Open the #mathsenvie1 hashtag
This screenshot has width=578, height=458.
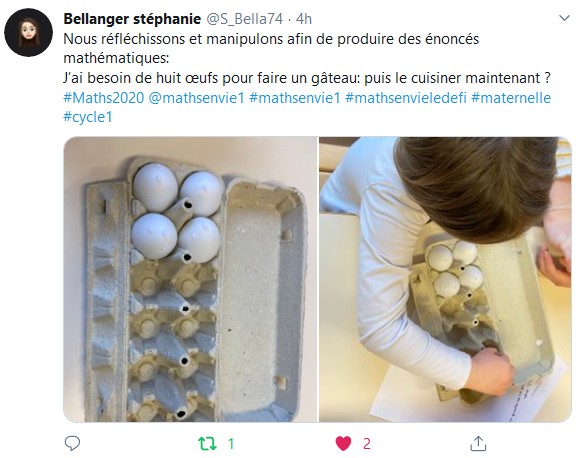295,98
